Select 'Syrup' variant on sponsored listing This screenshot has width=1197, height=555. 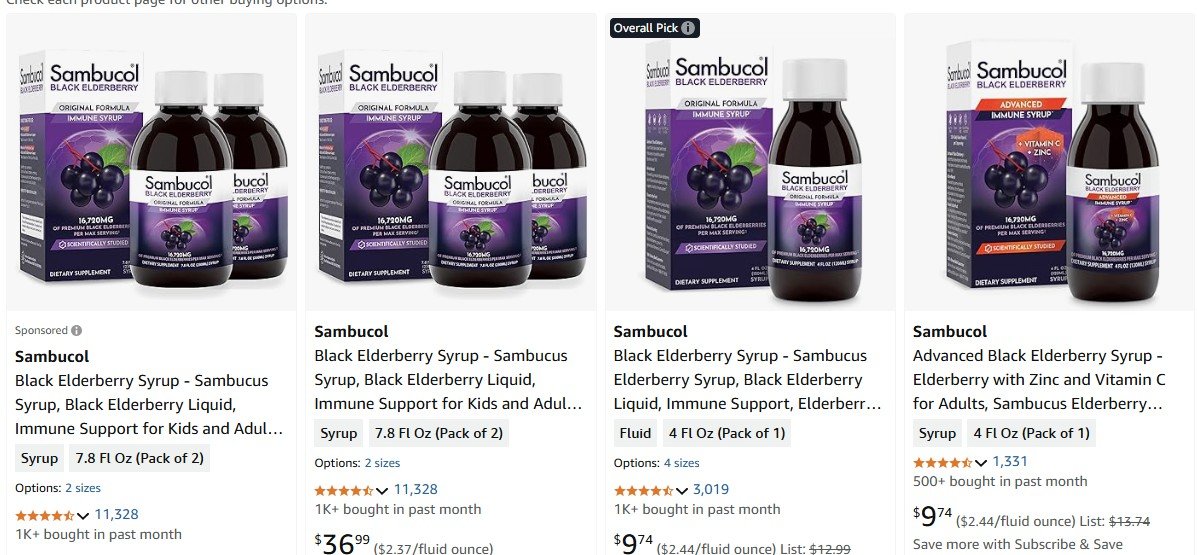[x=39, y=459]
